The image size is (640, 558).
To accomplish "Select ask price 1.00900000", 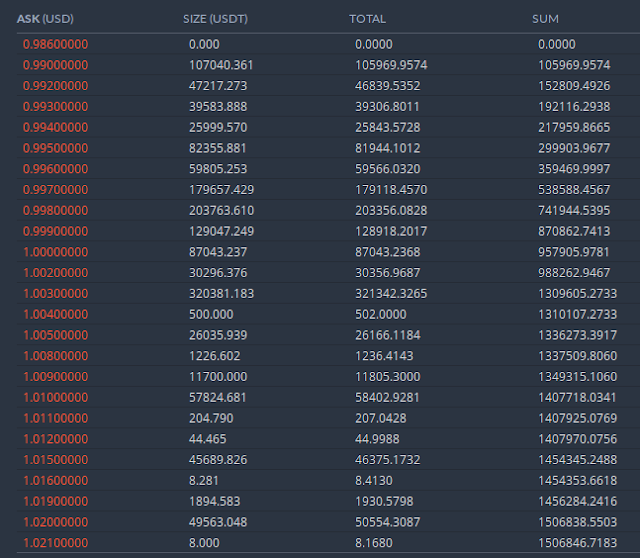I will [56, 376].
